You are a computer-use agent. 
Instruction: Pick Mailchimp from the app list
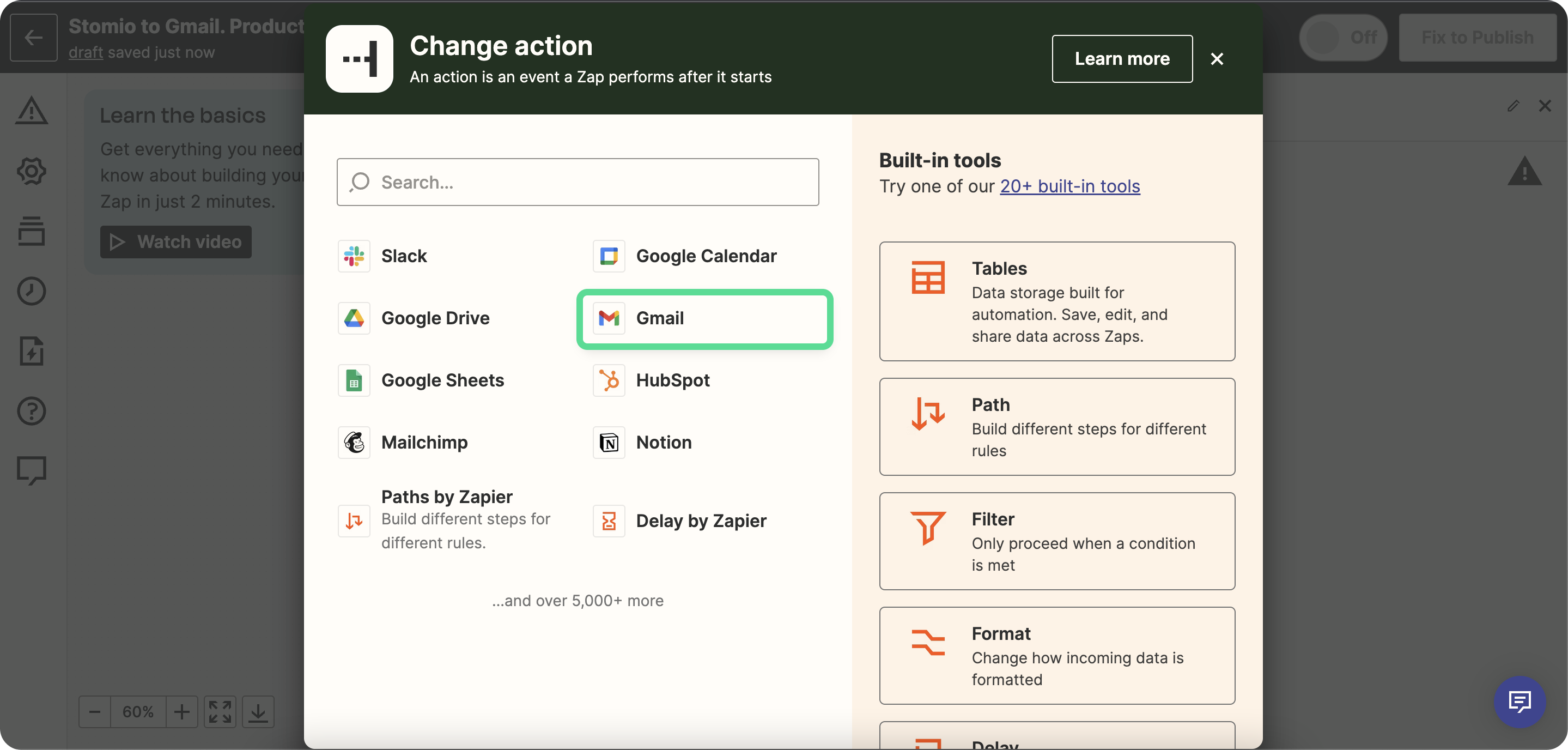point(424,442)
